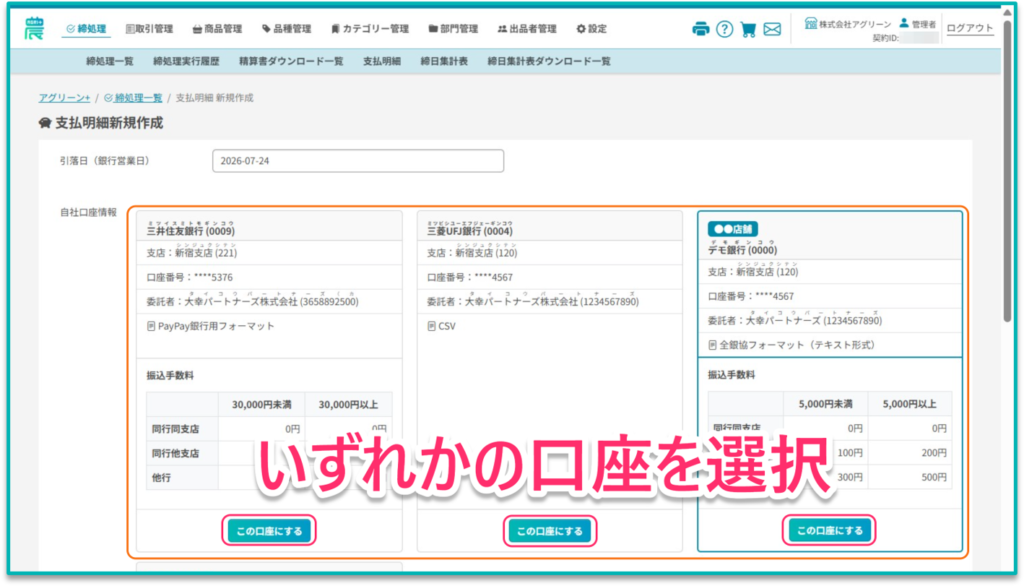The width and height of the screenshot is (1024, 586).
Task: Open the 締処理 menu
Action: point(86,29)
